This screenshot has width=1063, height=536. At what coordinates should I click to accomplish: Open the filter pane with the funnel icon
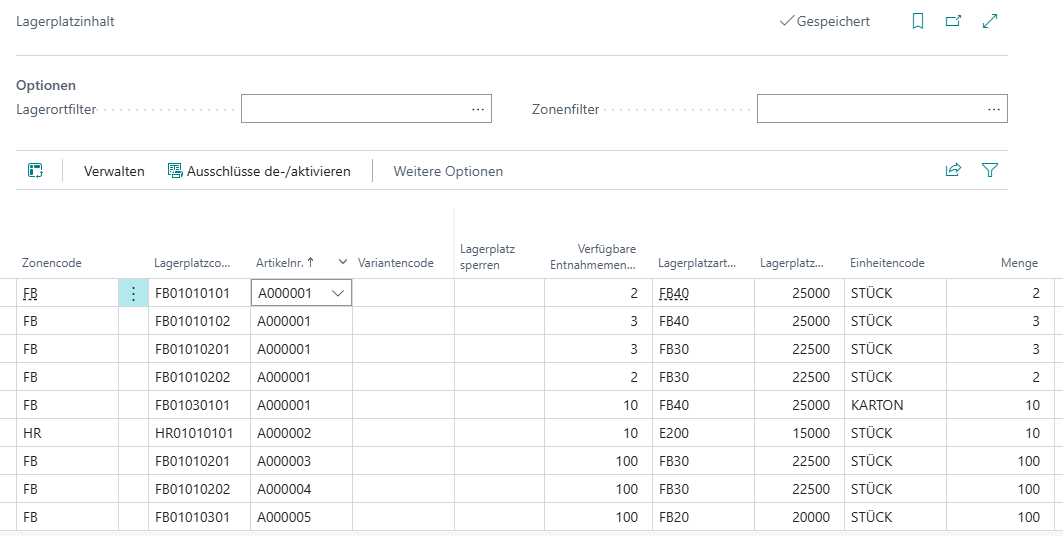[990, 171]
